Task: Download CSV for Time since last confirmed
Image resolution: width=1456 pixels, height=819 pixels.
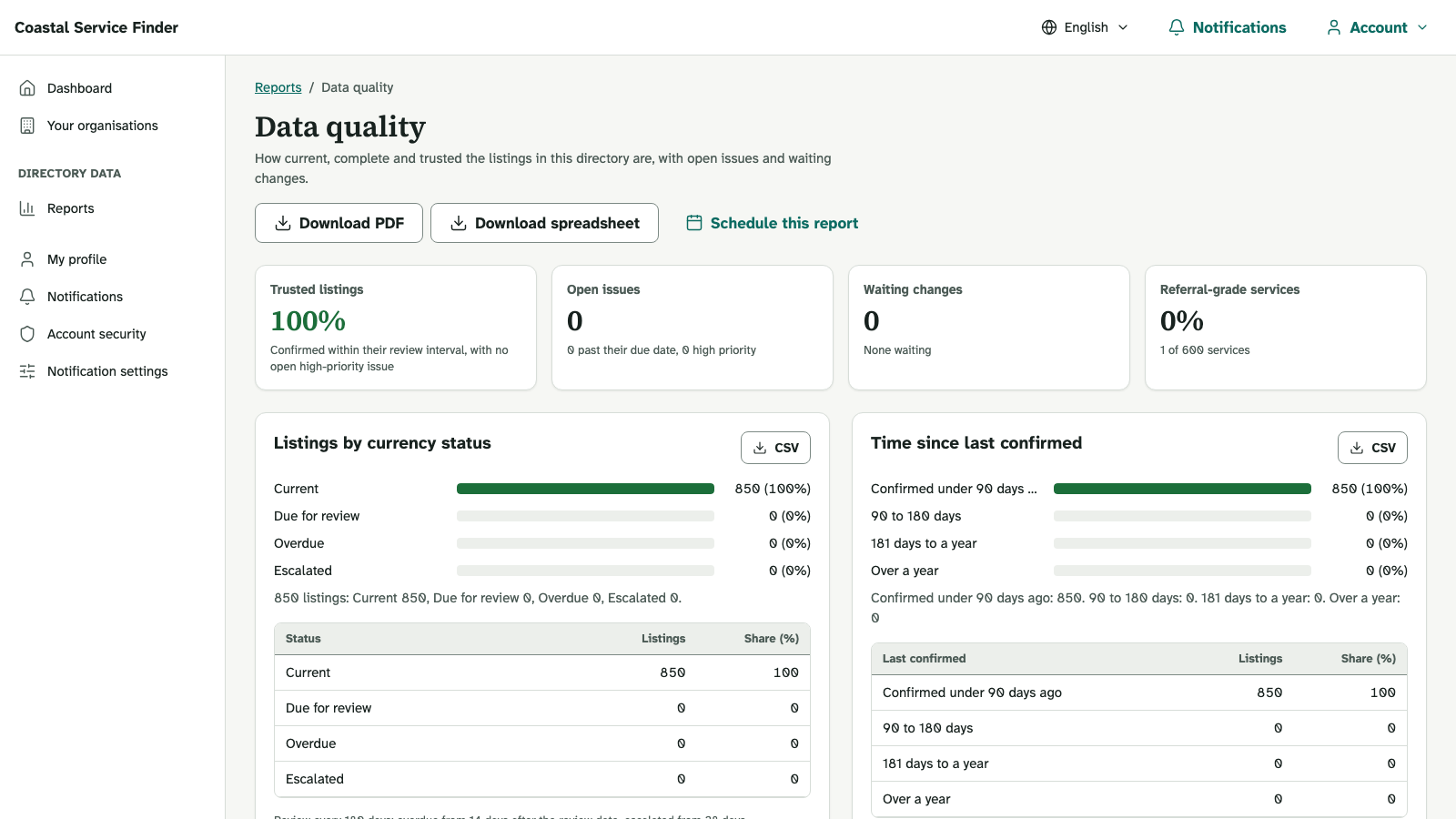Action: pos(1372,448)
